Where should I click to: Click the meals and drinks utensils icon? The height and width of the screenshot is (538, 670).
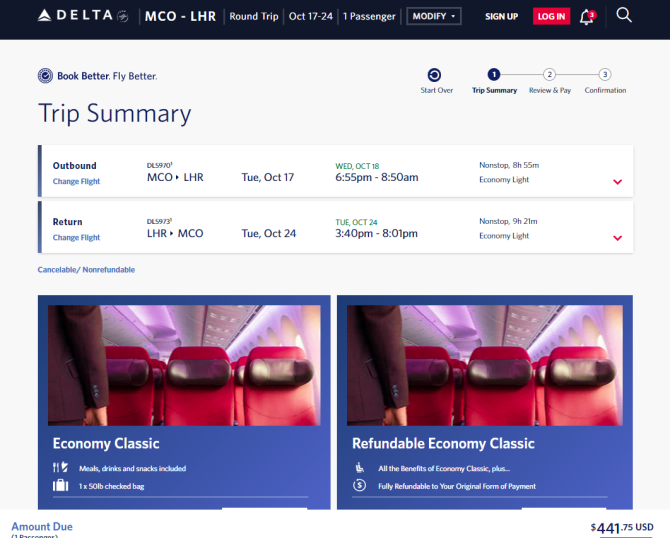click(x=60, y=467)
